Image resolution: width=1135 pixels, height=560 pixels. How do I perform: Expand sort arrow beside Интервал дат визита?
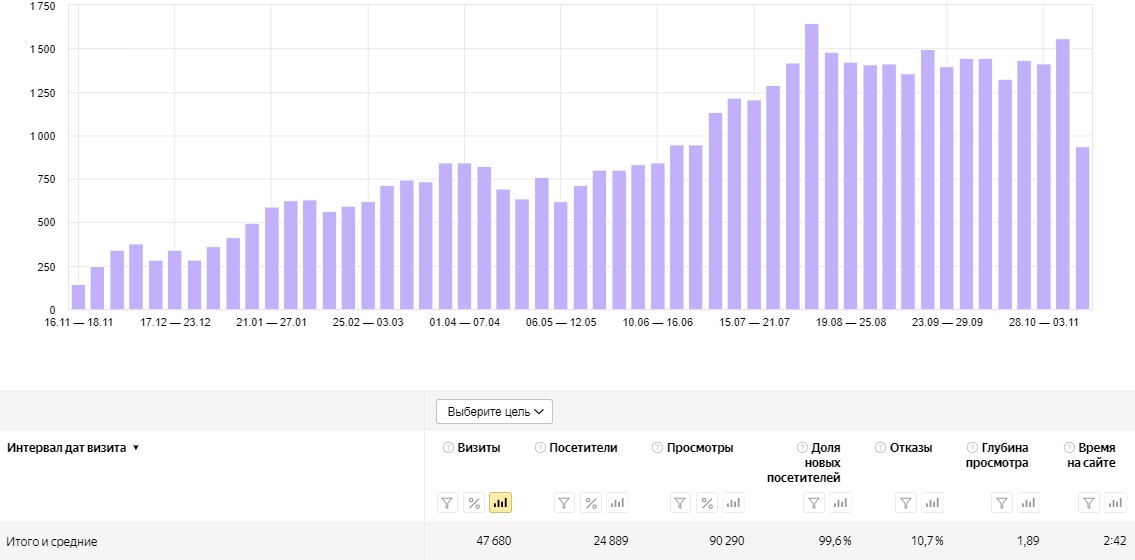tap(136, 448)
